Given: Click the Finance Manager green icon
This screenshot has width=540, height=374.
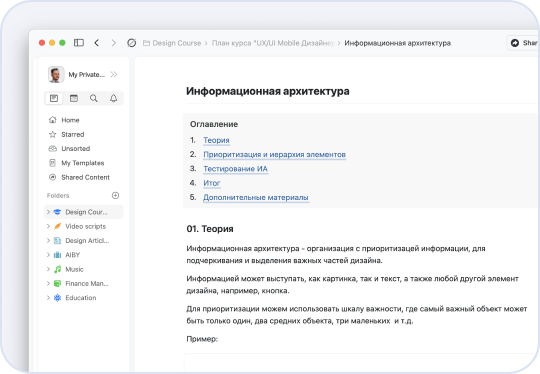Looking at the screenshot, I should [58, 283].
